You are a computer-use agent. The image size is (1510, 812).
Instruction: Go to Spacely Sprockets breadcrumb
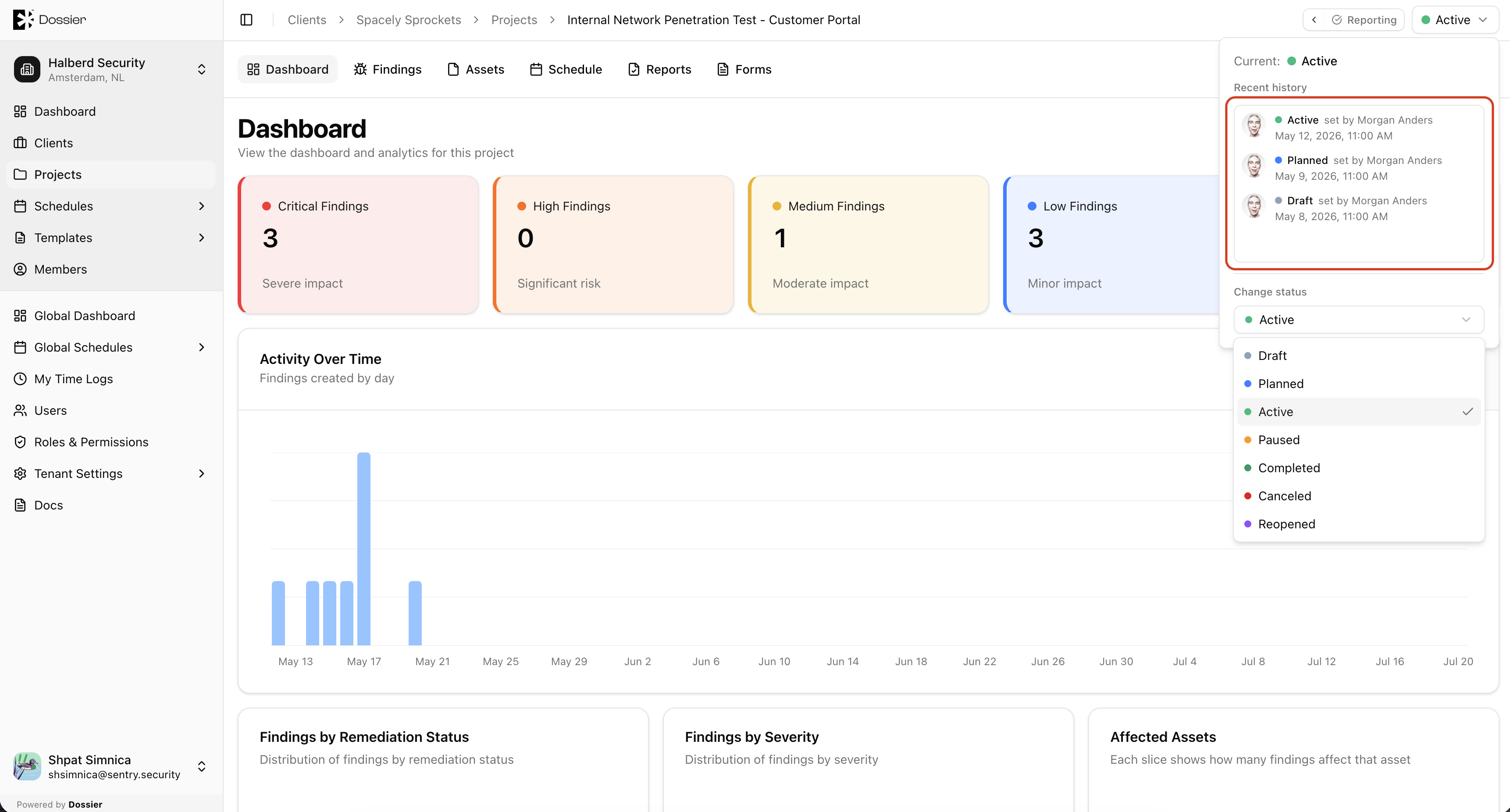click(x=409, y=20)
